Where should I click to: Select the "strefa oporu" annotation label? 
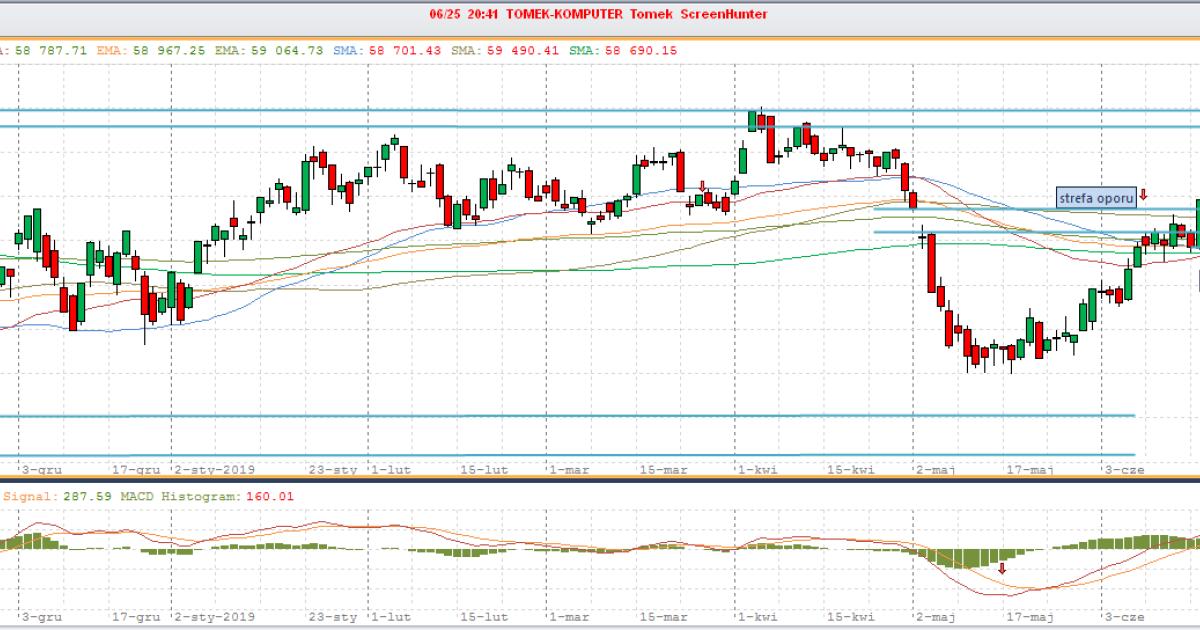click(1097, 197)
